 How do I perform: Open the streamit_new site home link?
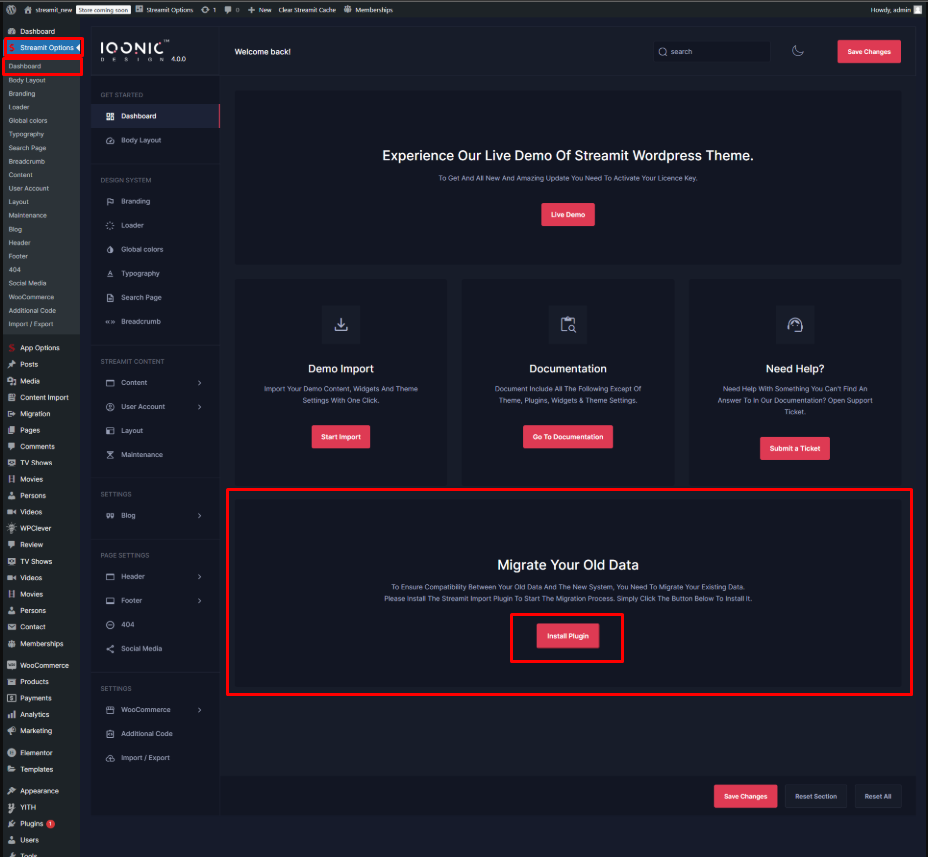48,9
